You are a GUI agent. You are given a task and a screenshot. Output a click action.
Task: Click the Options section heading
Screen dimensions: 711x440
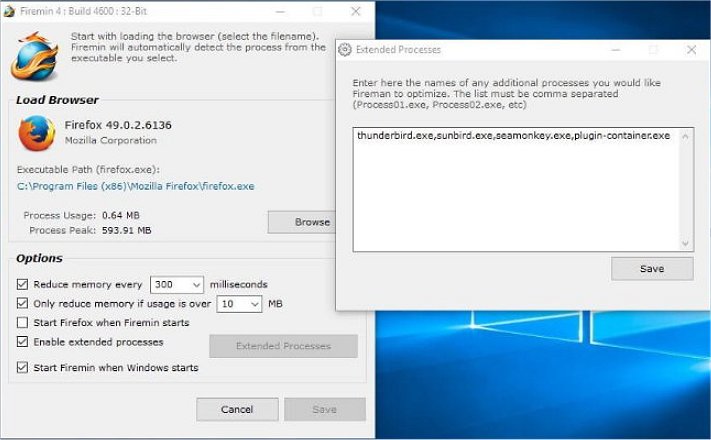[x=39, y=258]
